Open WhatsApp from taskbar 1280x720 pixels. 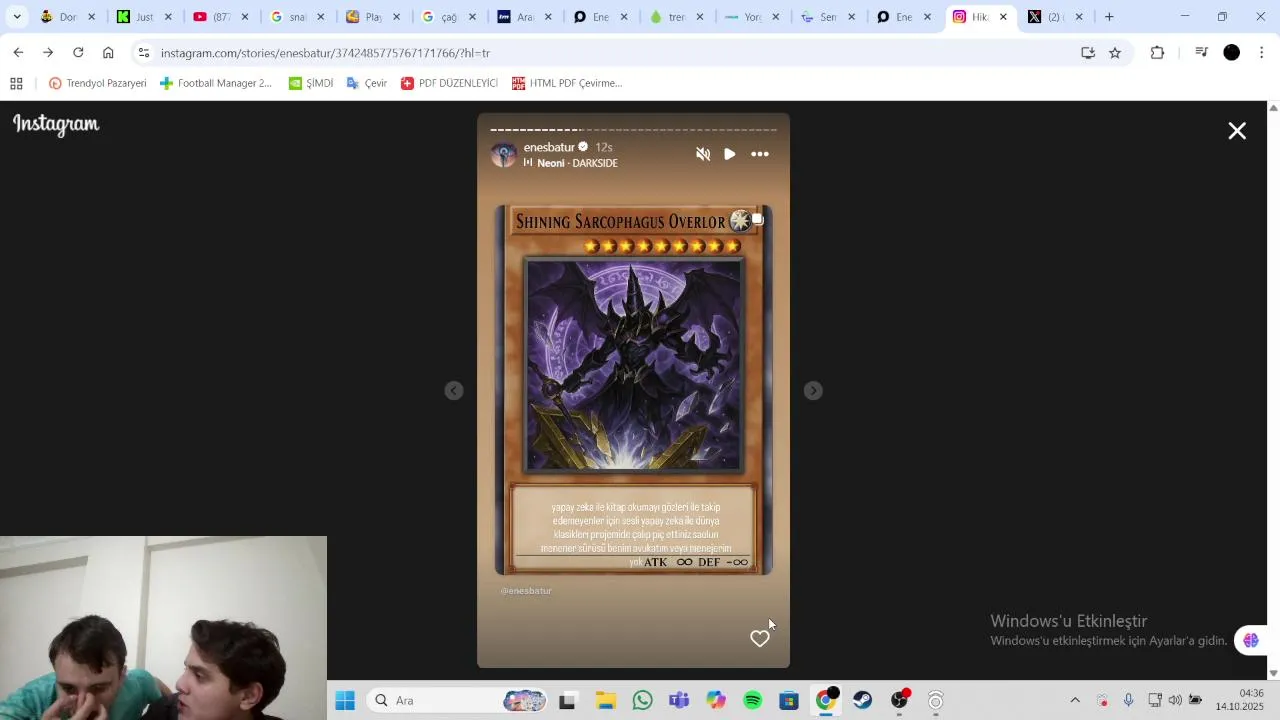click(x=642, y=701)
